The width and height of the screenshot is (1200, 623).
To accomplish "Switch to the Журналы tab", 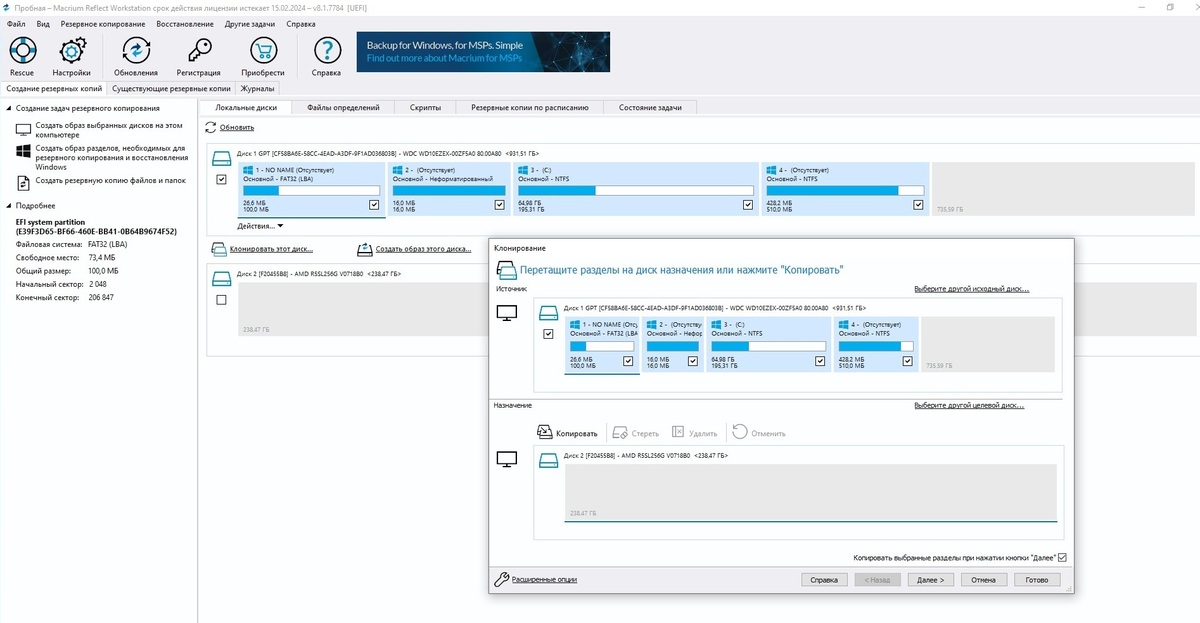I will click(258, 88).
